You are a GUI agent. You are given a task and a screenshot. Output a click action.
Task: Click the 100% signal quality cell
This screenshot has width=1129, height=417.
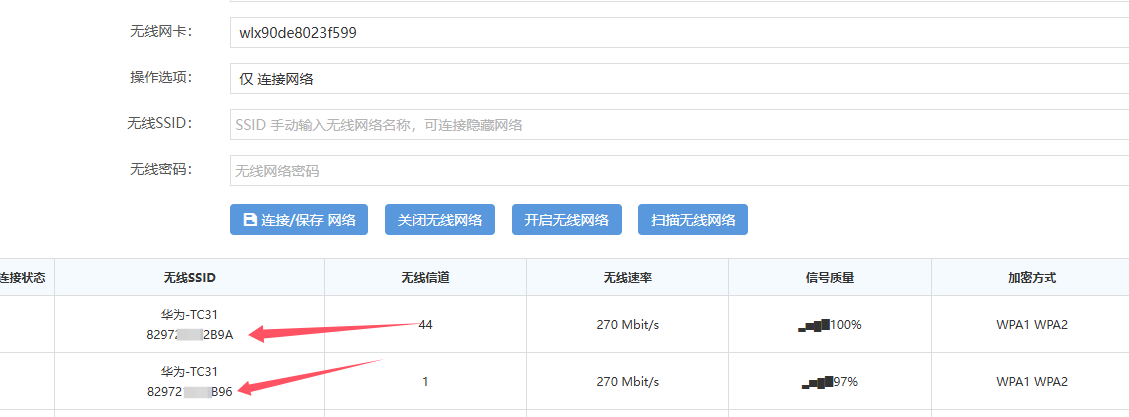(830, 325)
